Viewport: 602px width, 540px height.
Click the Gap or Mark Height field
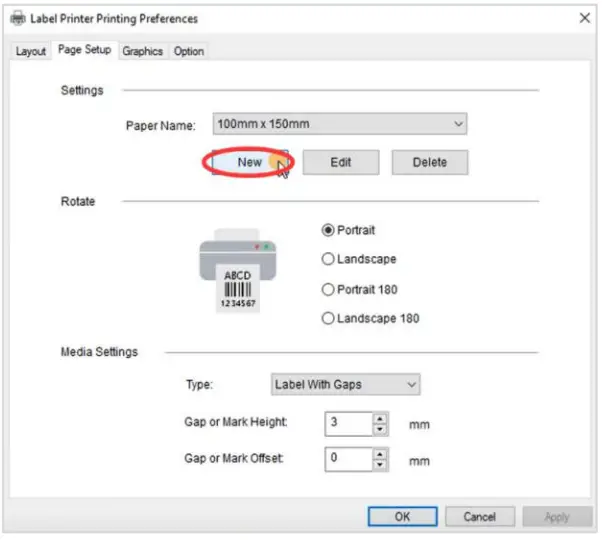pyautogui.click(x=347, y=424)
